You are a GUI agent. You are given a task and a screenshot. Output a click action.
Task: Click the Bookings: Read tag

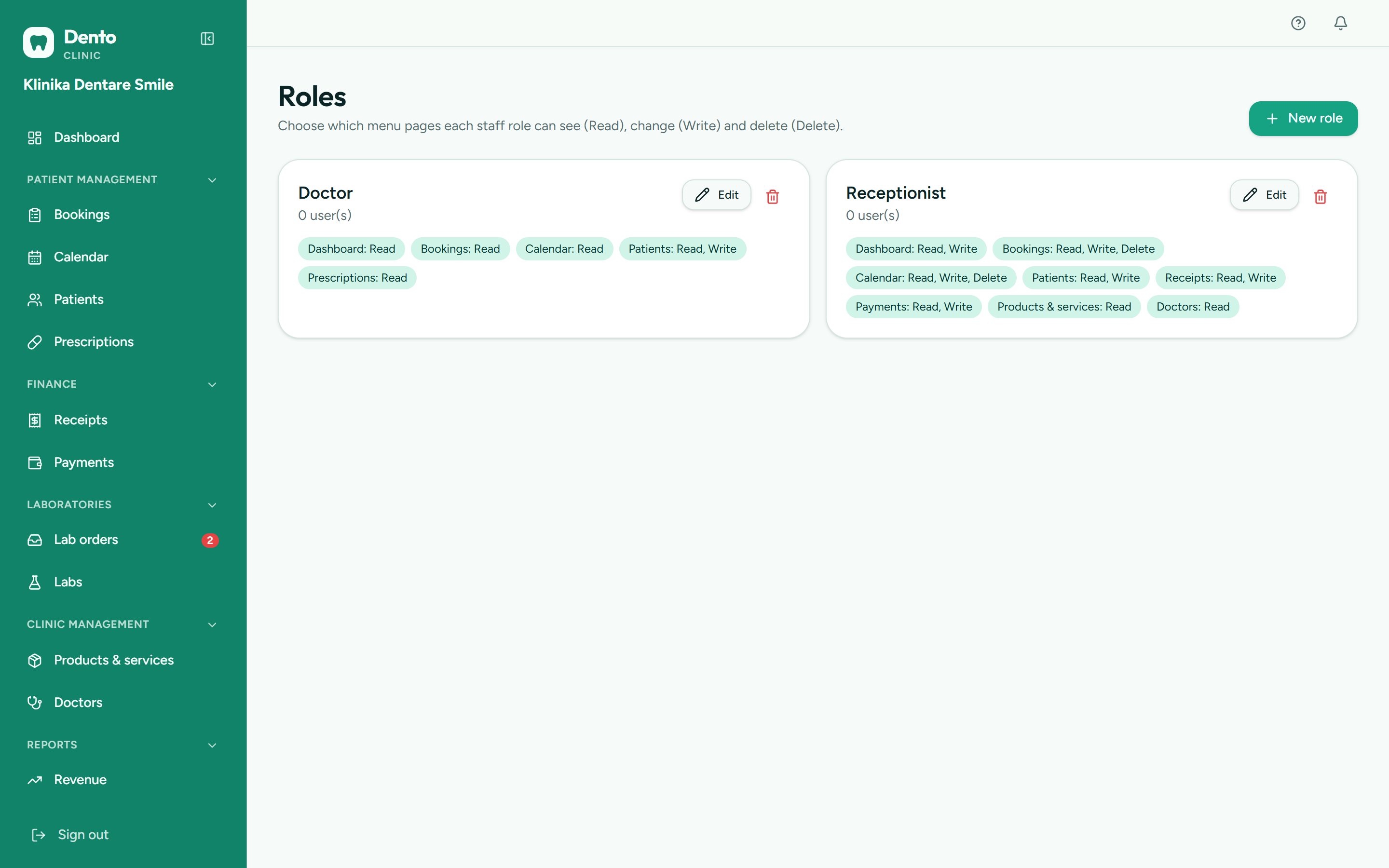[x=460, y=249]
